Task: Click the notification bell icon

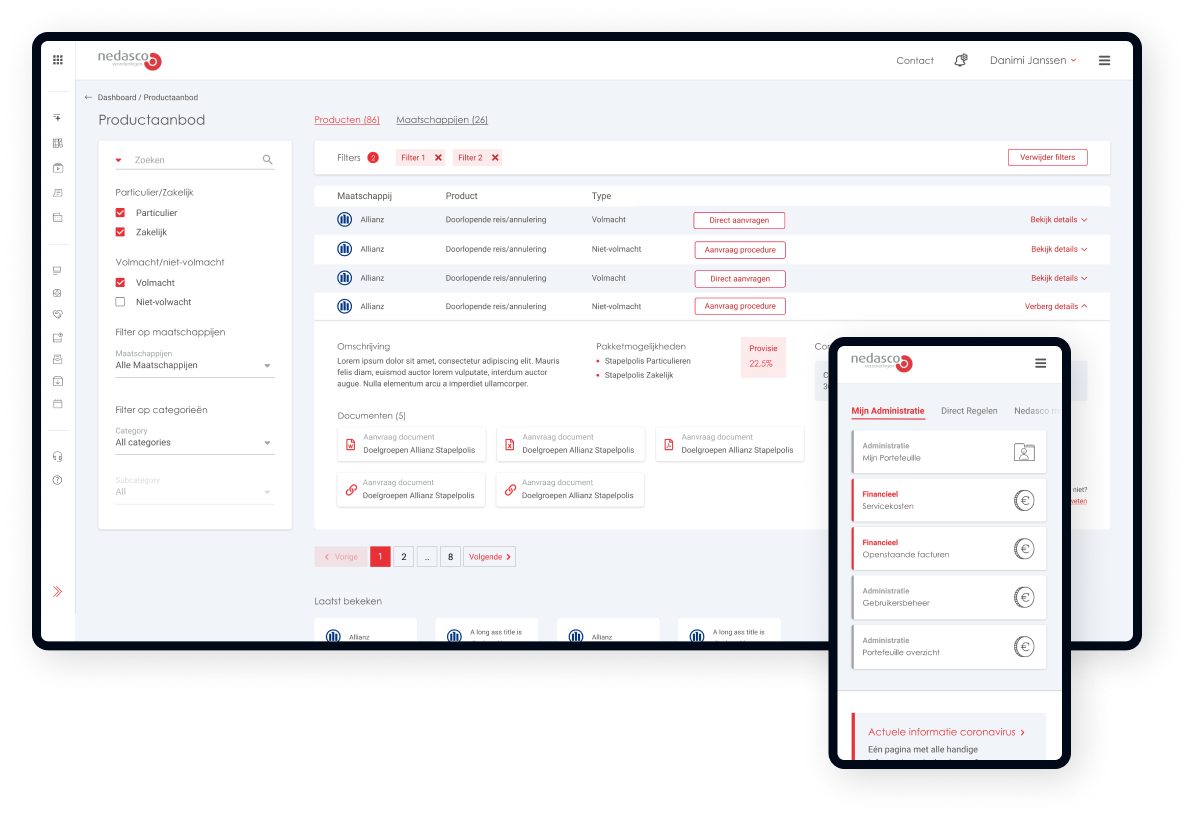Action: coord(960,60)
